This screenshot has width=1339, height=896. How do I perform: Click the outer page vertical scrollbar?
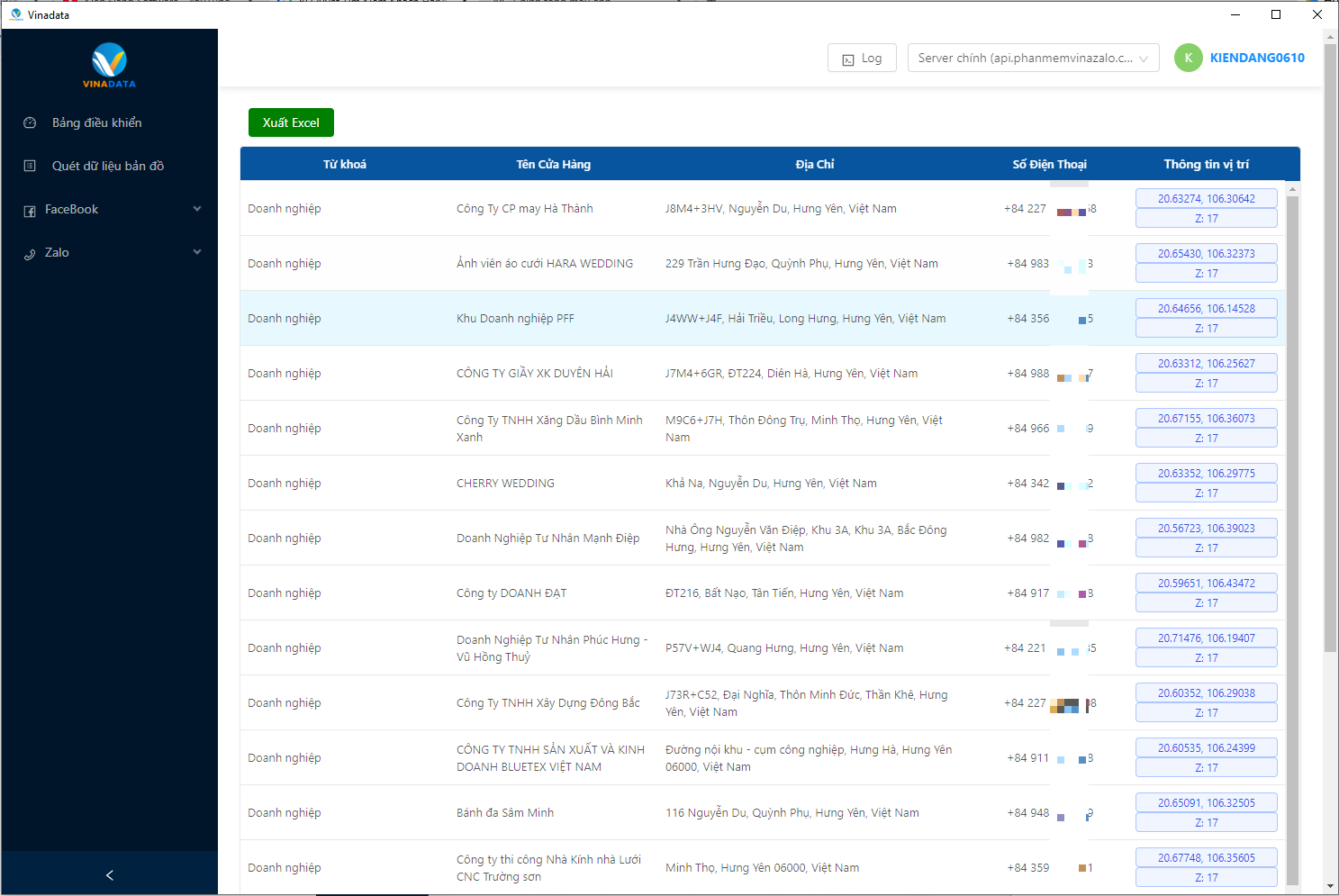click(1331, 348)
